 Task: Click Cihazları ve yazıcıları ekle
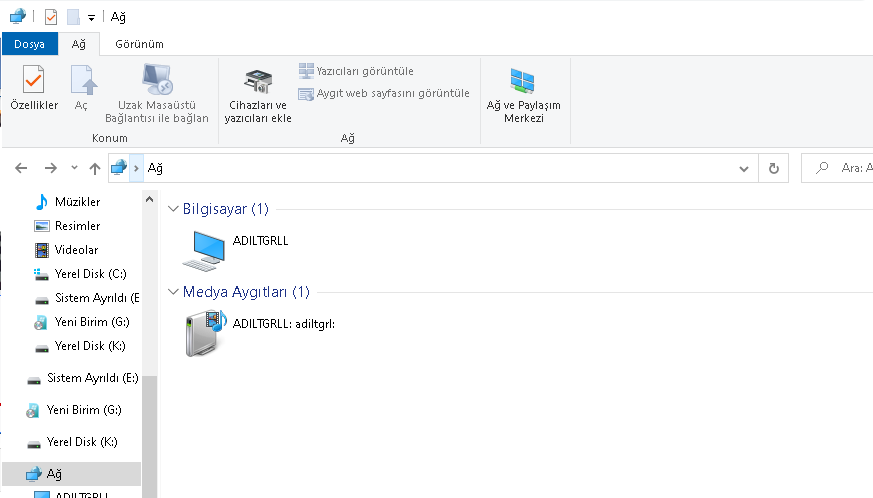pyautogui.click(x=258, y=96)
